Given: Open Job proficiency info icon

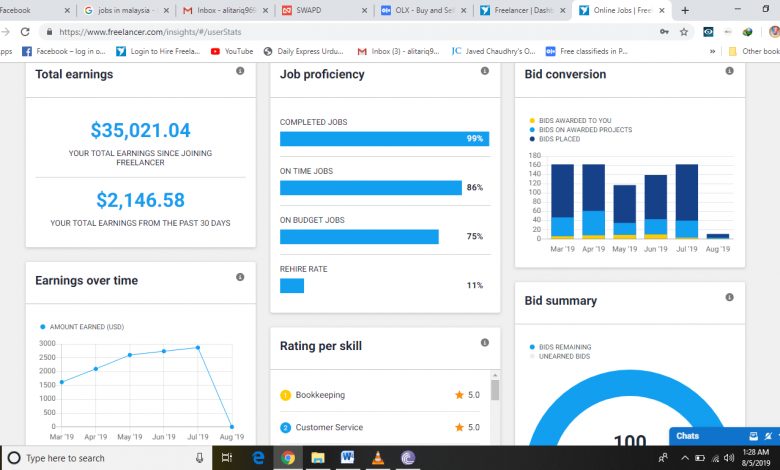Looking at the screenshot, I should pyautogui.click(x=485, y=71).
